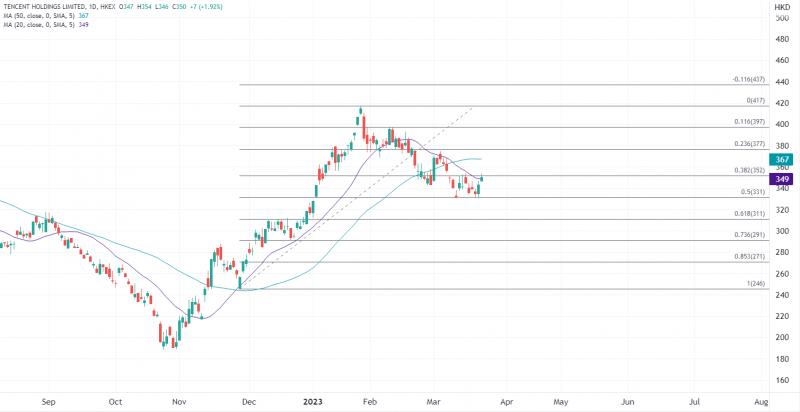Screen dimensions: 800x412
Task: Click the teal 367 price label
Action: click(x=781, y=160)
